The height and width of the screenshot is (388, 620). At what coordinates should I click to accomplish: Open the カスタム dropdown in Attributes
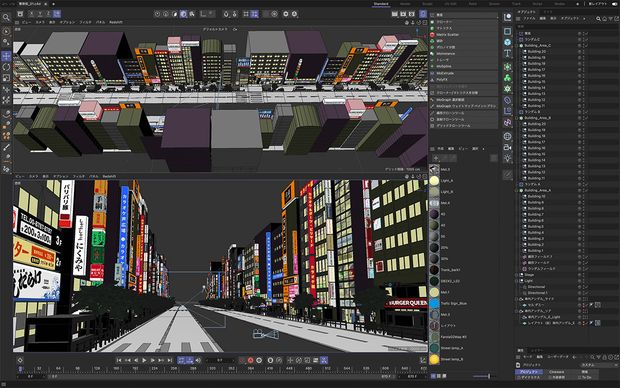pyautogui.click(x=598, y=365)
